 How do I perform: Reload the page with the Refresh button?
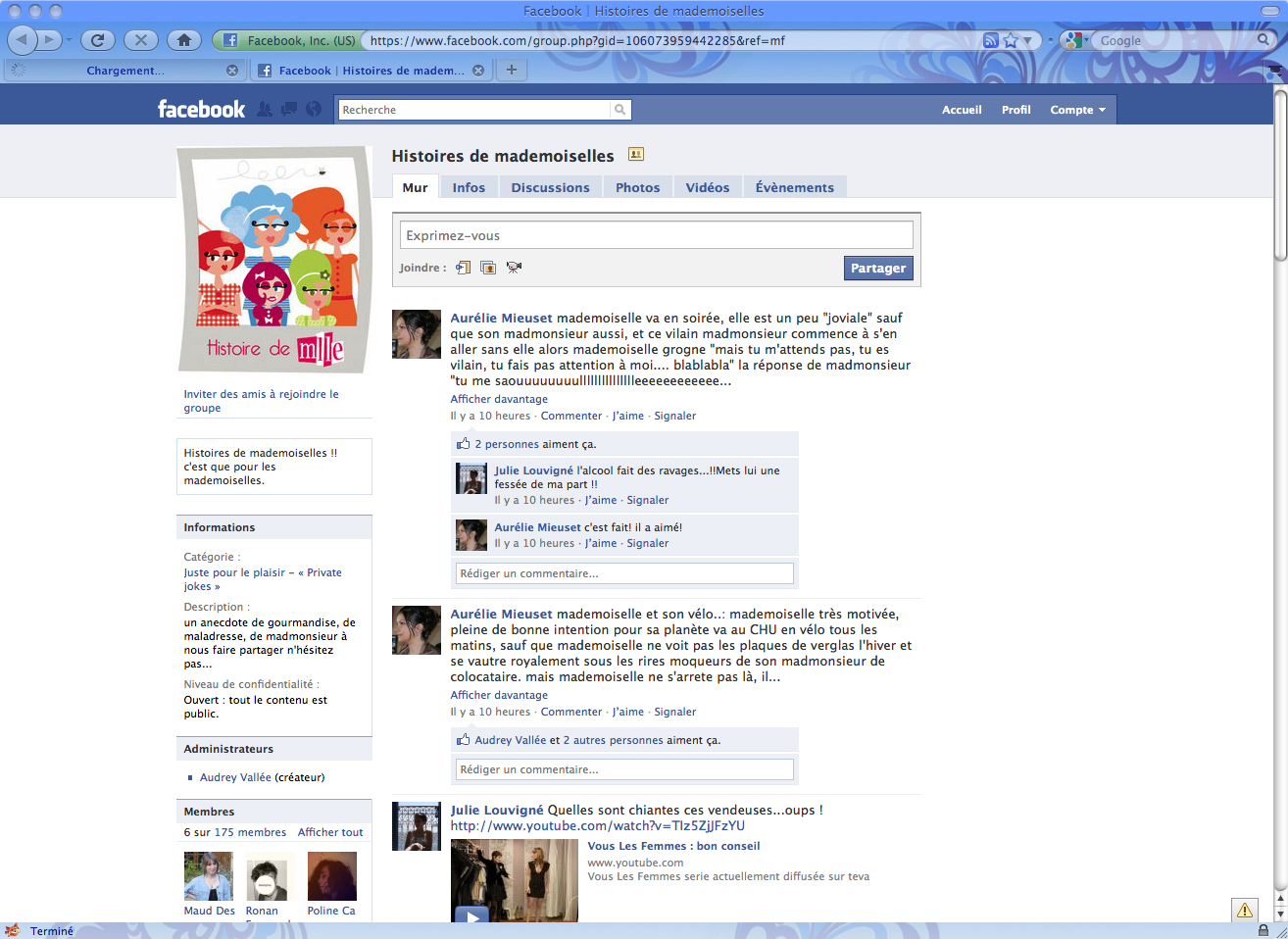(x=97, y=40)
